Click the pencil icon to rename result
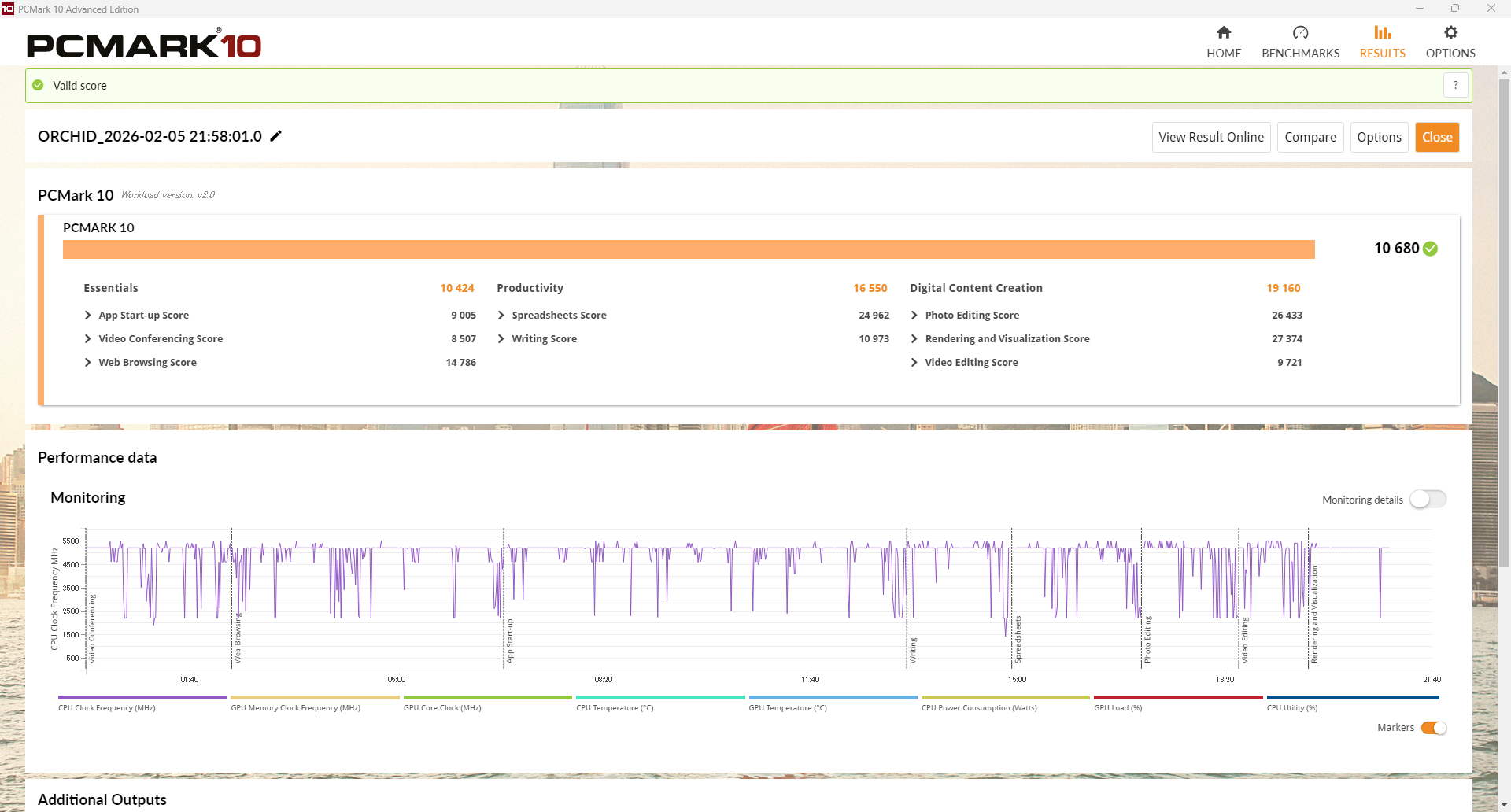 (275, 136)
